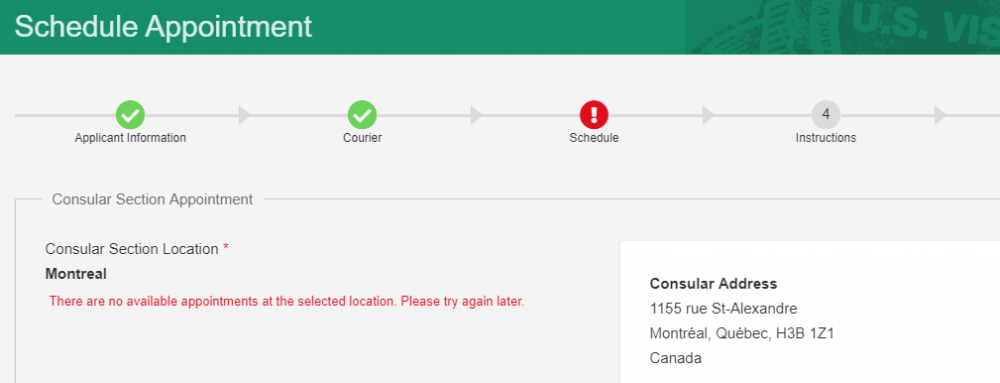Click the green checkmark for Applicant Information
This screenshot has height=383, width=1000.
pyautogui.click(x=130, y=115)
